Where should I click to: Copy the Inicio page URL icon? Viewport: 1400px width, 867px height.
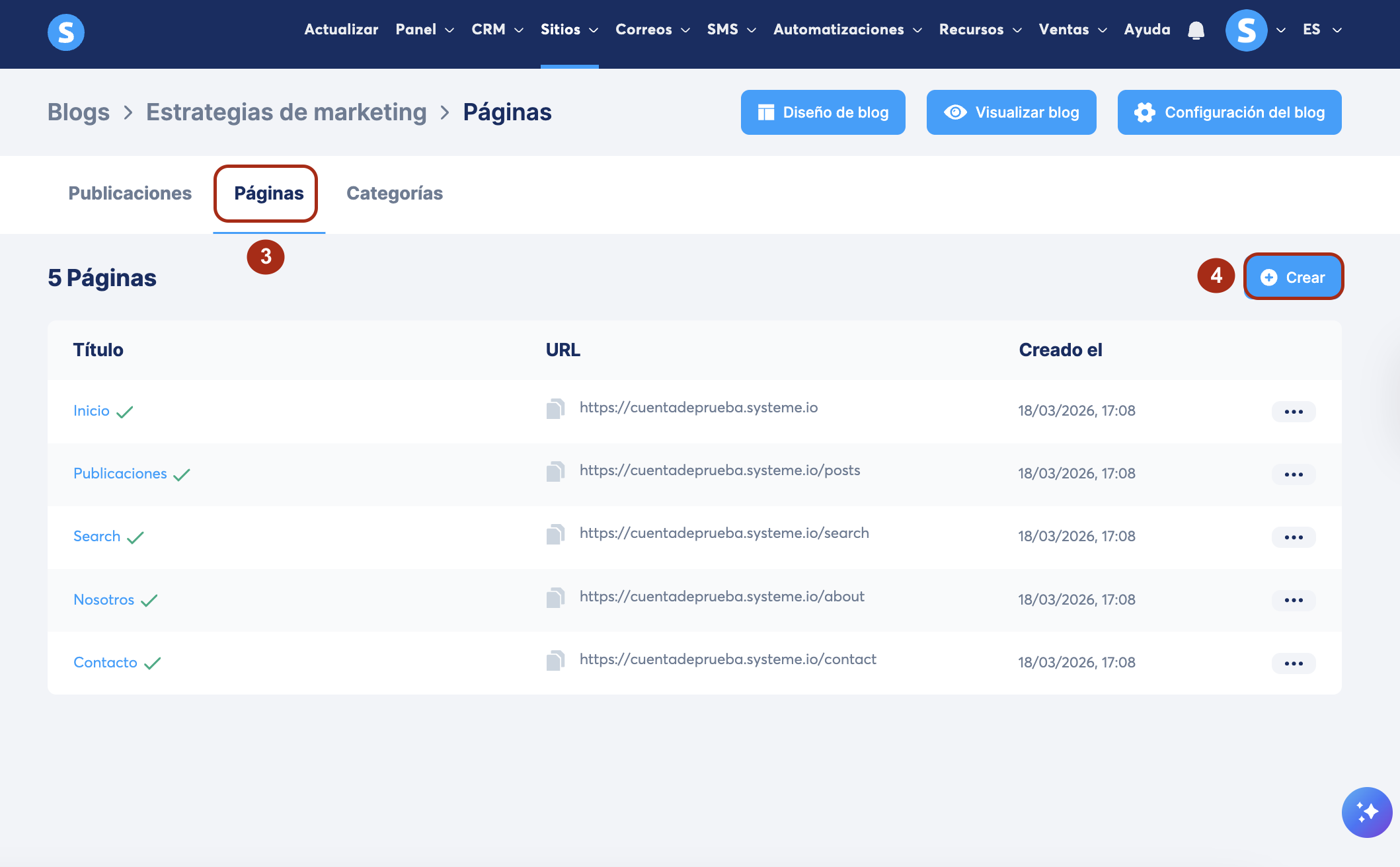(x=555, y=409)
